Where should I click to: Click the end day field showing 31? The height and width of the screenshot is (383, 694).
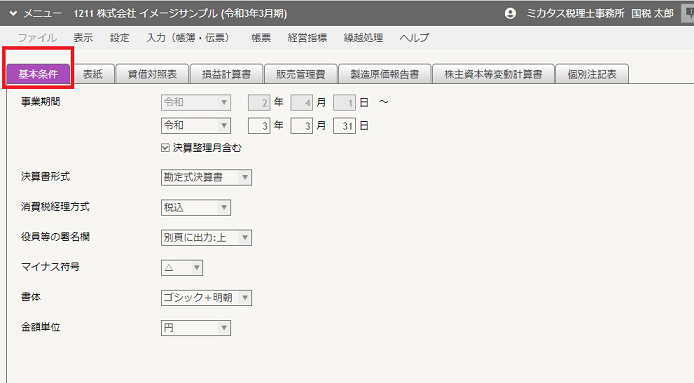[x=344, y=126]
